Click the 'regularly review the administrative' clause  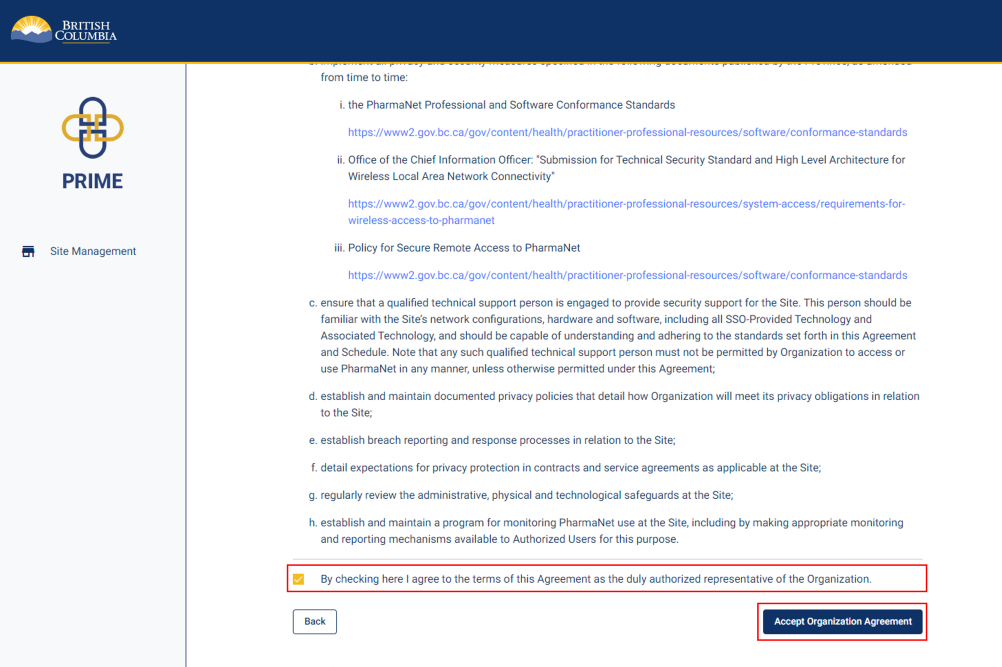[x=526, y=495]
